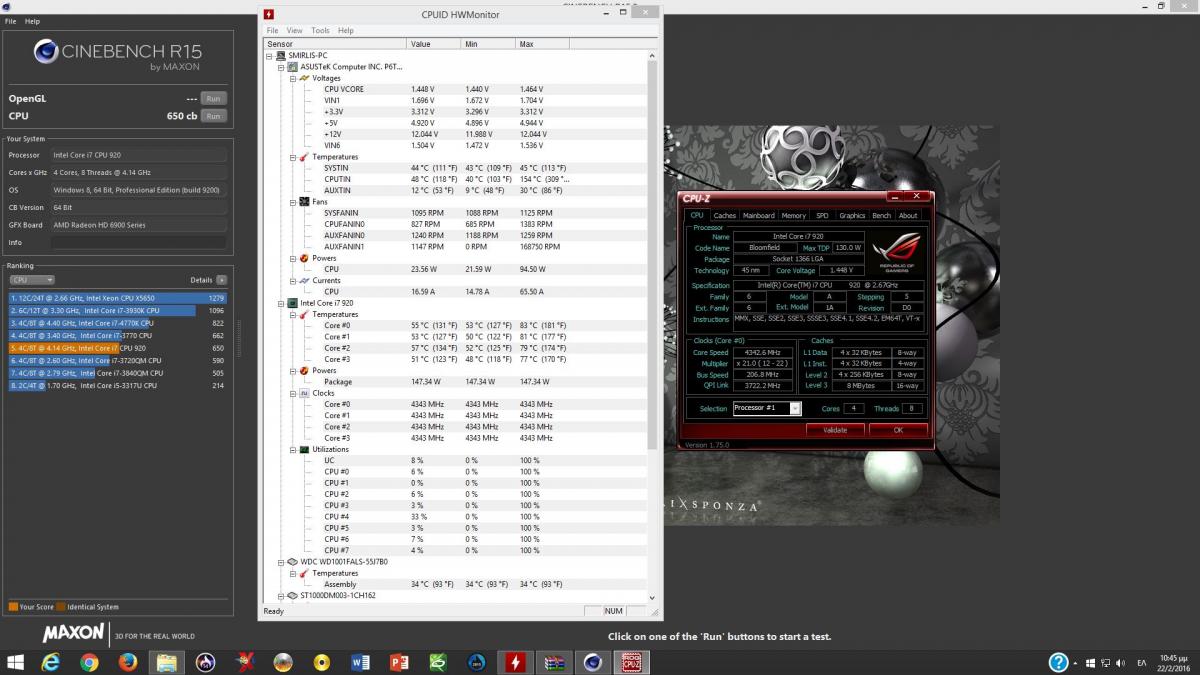Click the down arrow of HWMonitor's scrollbar
The image size is (1200, 675).
coord(653,597)
